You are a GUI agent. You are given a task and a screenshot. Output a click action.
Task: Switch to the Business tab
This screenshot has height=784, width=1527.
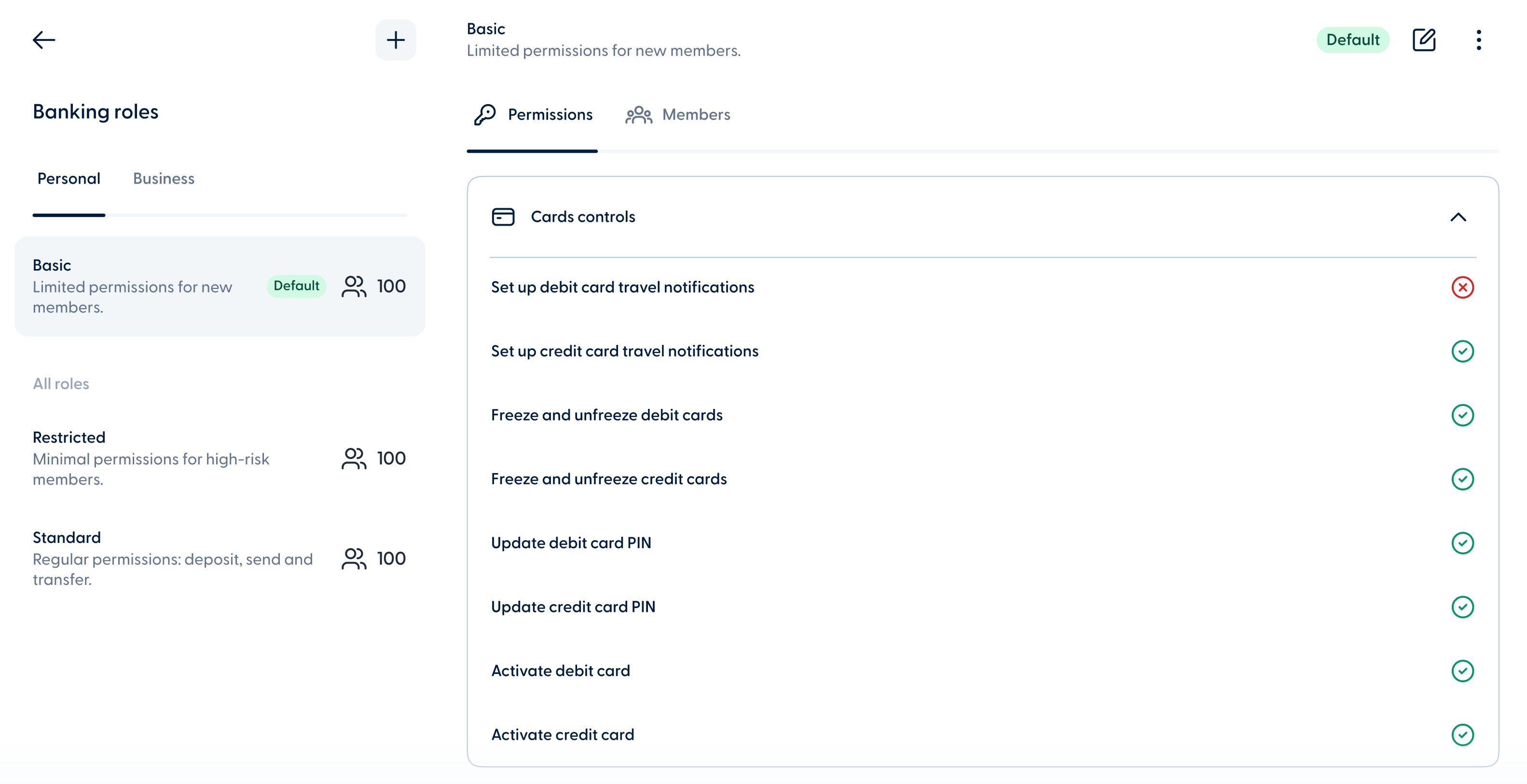(164, 178)
